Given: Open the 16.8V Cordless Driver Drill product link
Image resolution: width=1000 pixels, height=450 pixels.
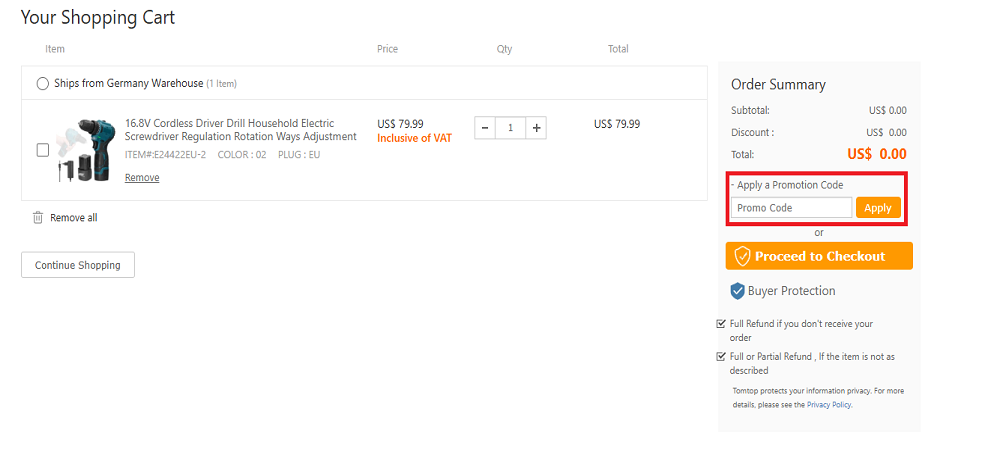Looking at the screenshot, I should click(x=240, y=130).
